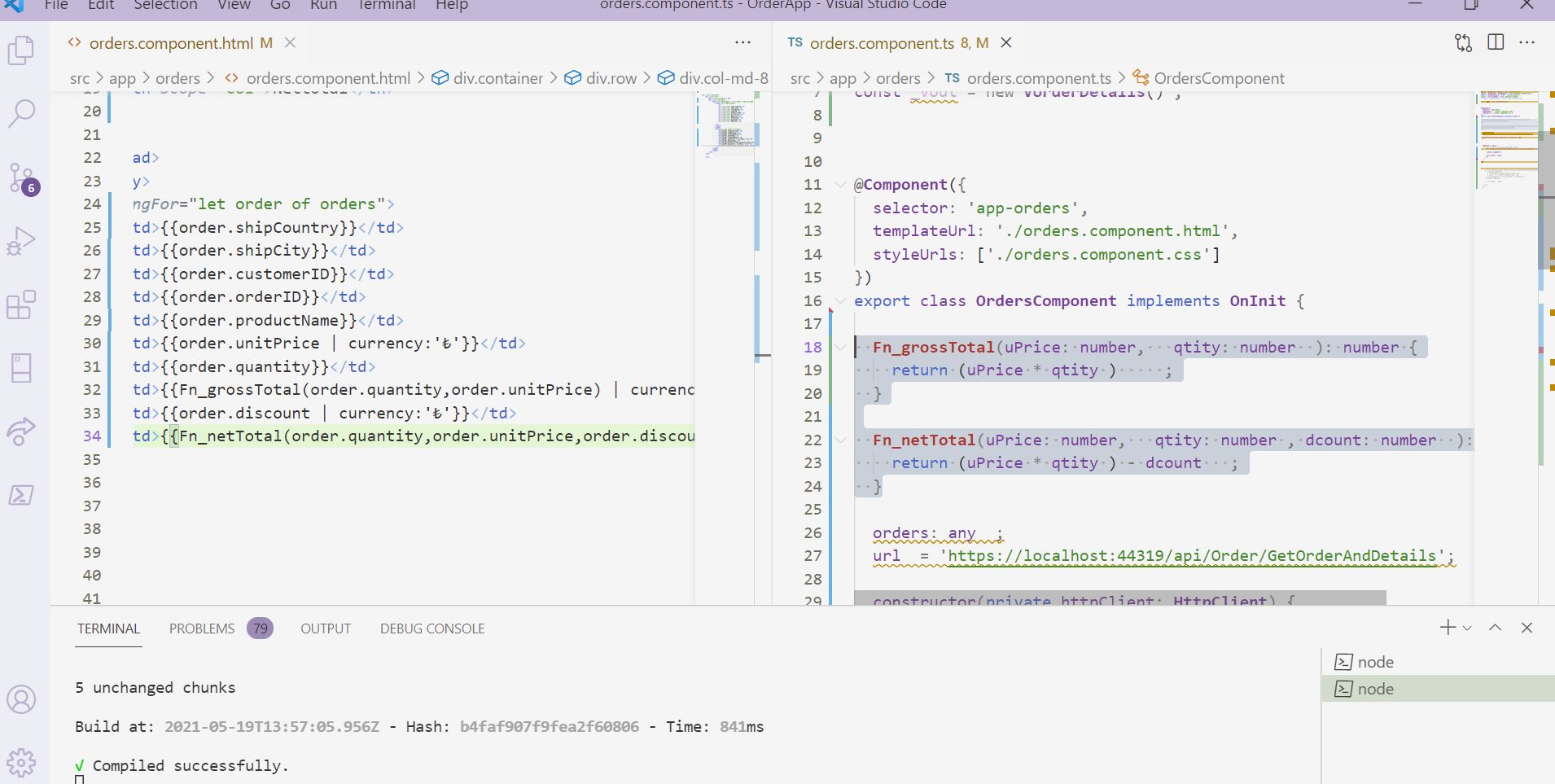Viewport: 1555px width, 784px height.
Task: Select the TERMINAL panel tab
Action: click(108, 629)
